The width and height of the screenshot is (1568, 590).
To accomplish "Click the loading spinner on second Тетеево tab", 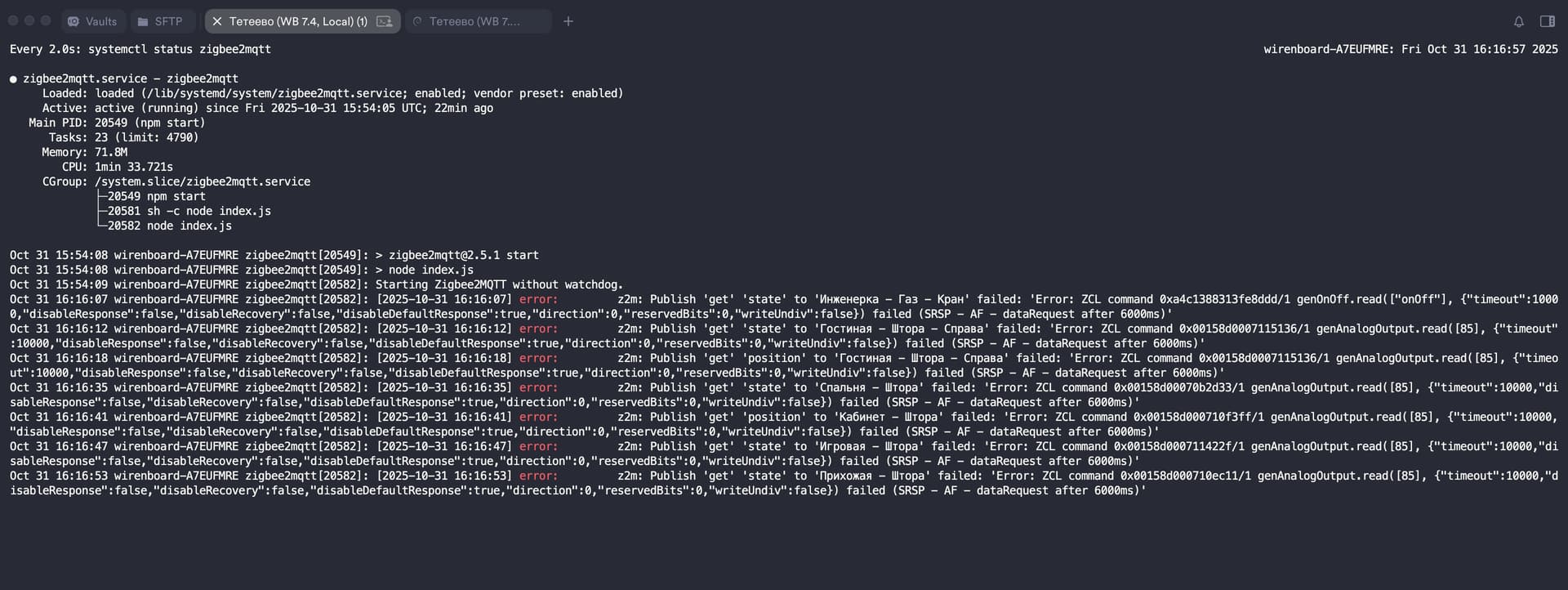I will coord(417,21).
